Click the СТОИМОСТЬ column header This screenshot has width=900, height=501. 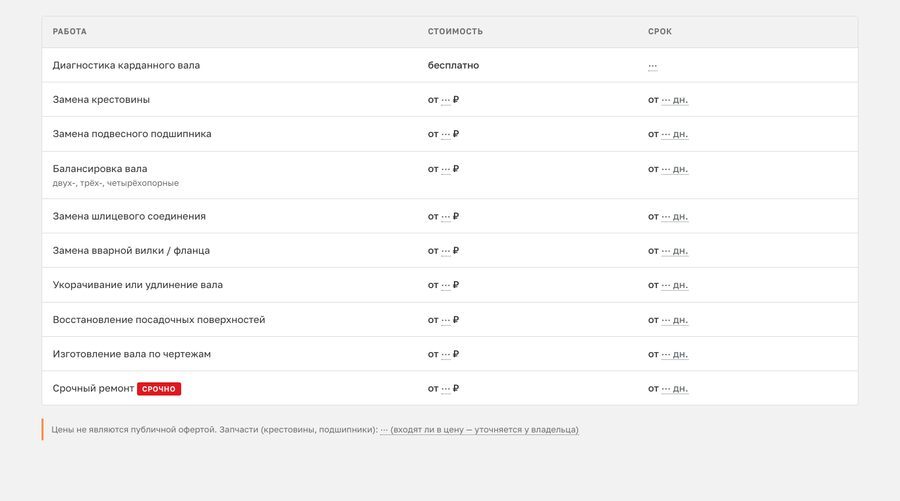click(455, 32)
